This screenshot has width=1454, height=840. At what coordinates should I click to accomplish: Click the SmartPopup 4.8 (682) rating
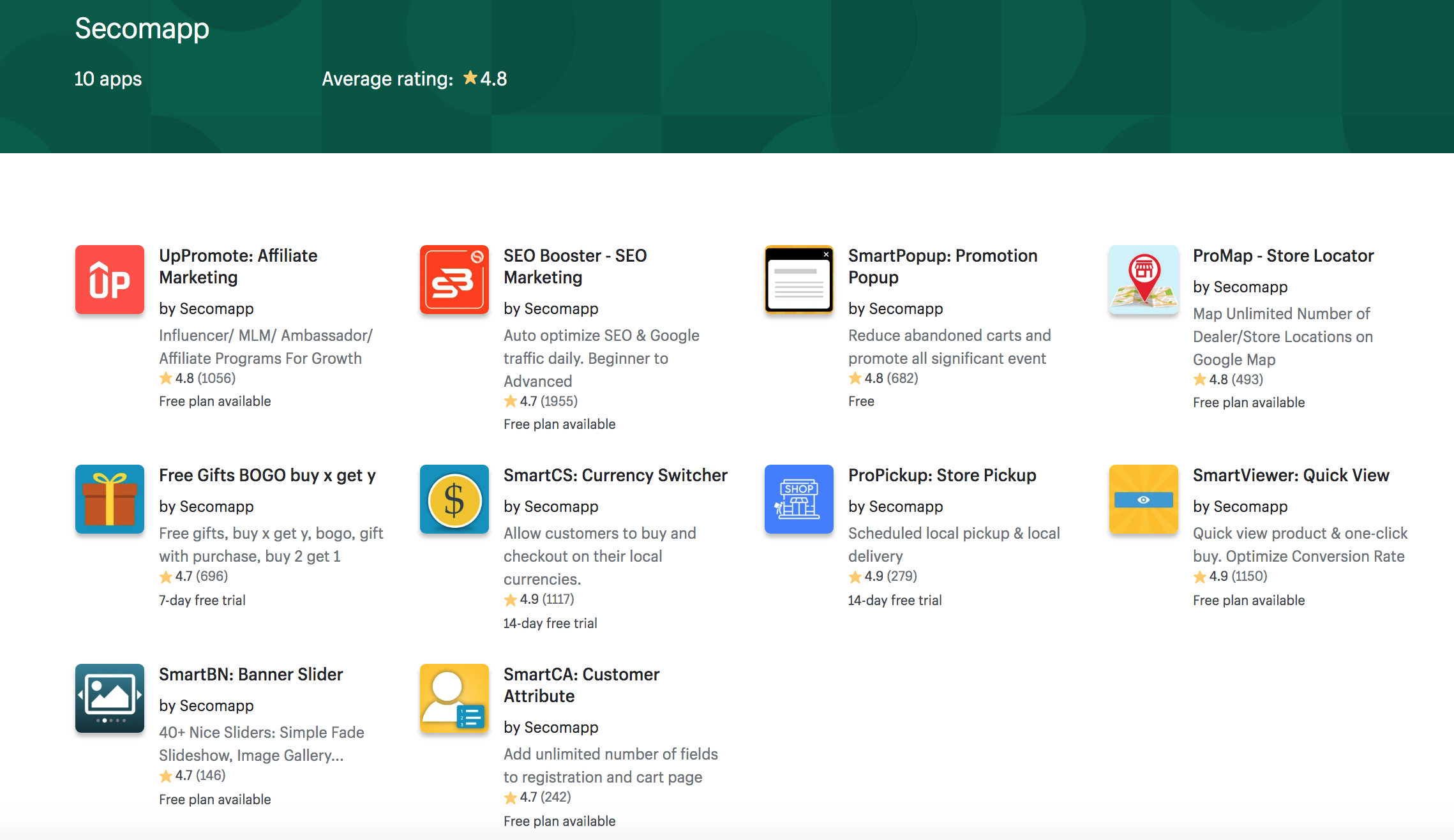tap(883, 379)
